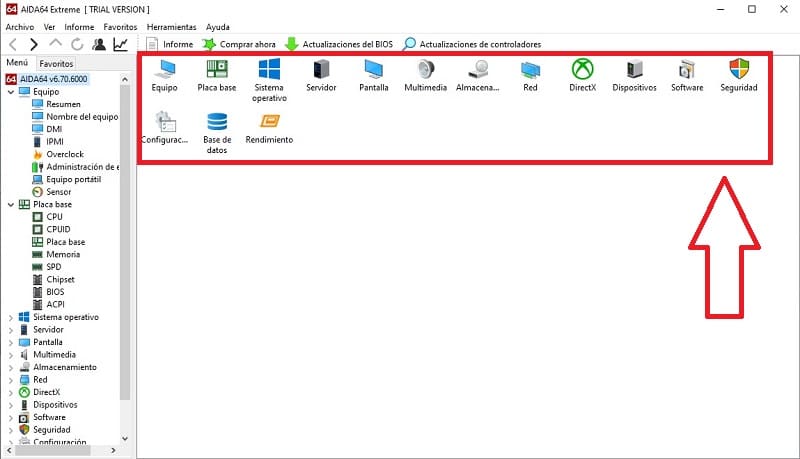The width and height of the screenshot is (800, 459).
Task: Click Actualizaciones de controladores
Action: (x=472, y=44)
